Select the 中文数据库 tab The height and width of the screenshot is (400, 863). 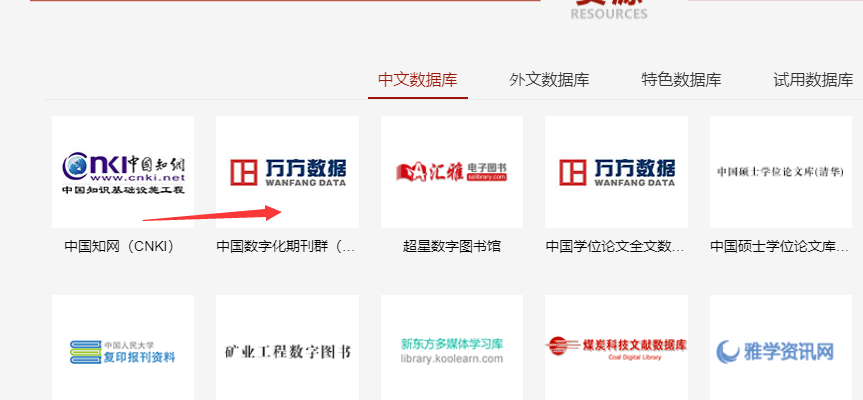418,80
